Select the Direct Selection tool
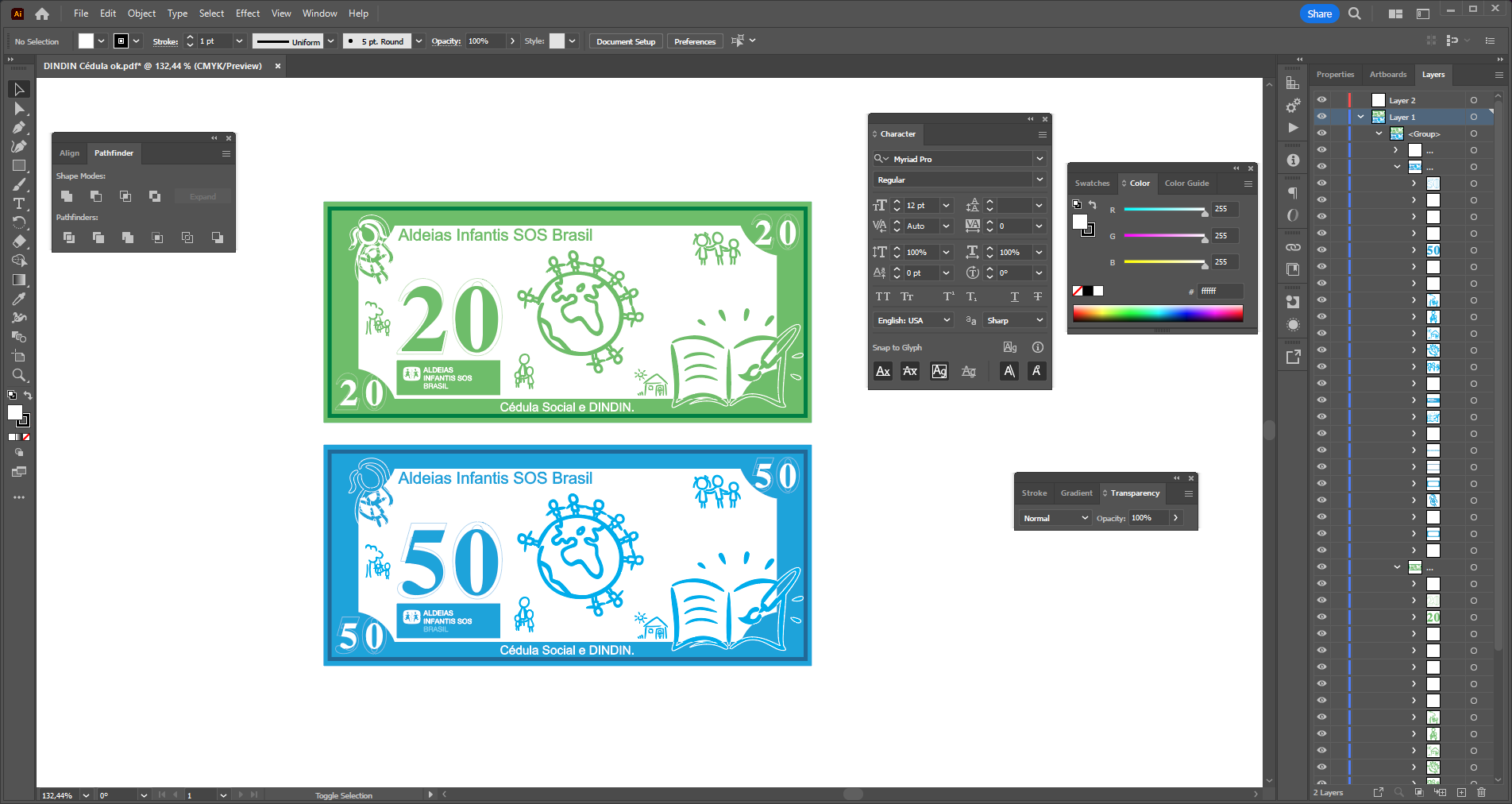Viewport: 1512px width, 804px height. pyautogui.click(x=19, y=109)
